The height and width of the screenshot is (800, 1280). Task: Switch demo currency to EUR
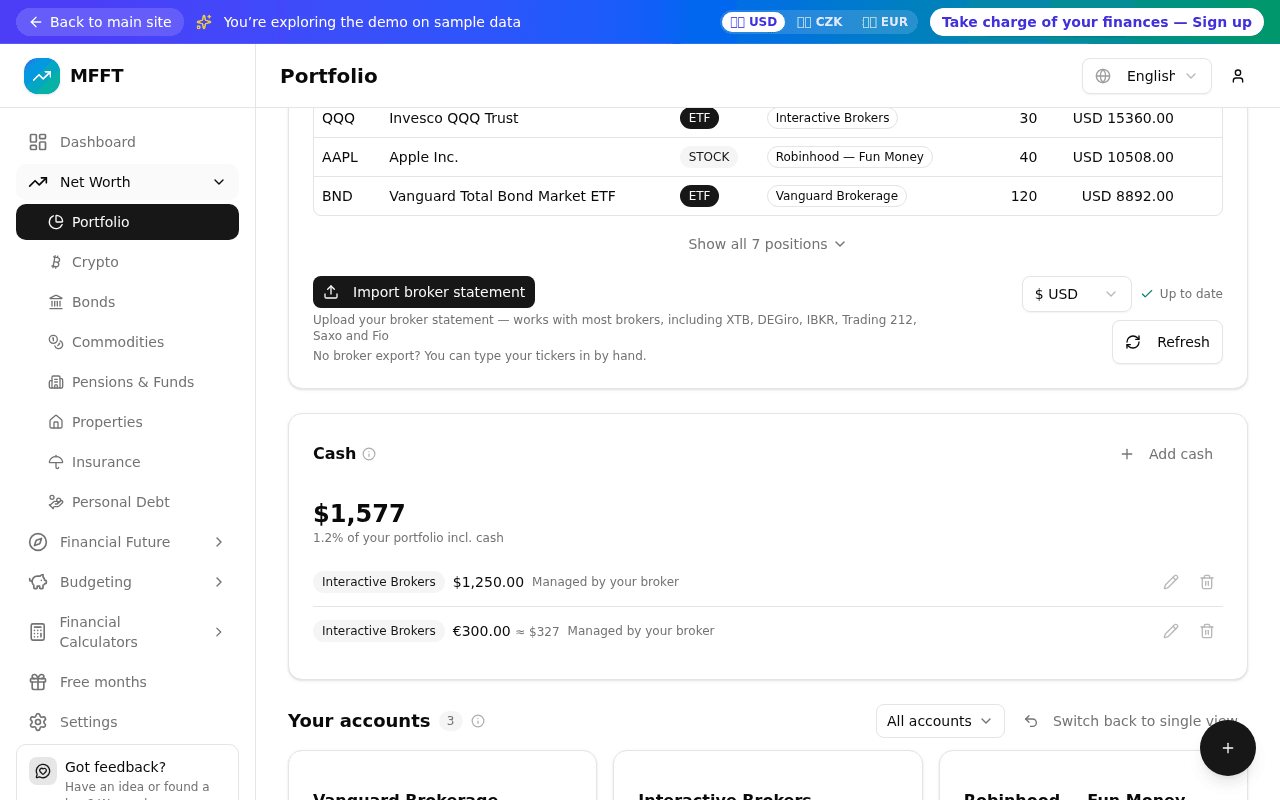(x=885, y=22)
